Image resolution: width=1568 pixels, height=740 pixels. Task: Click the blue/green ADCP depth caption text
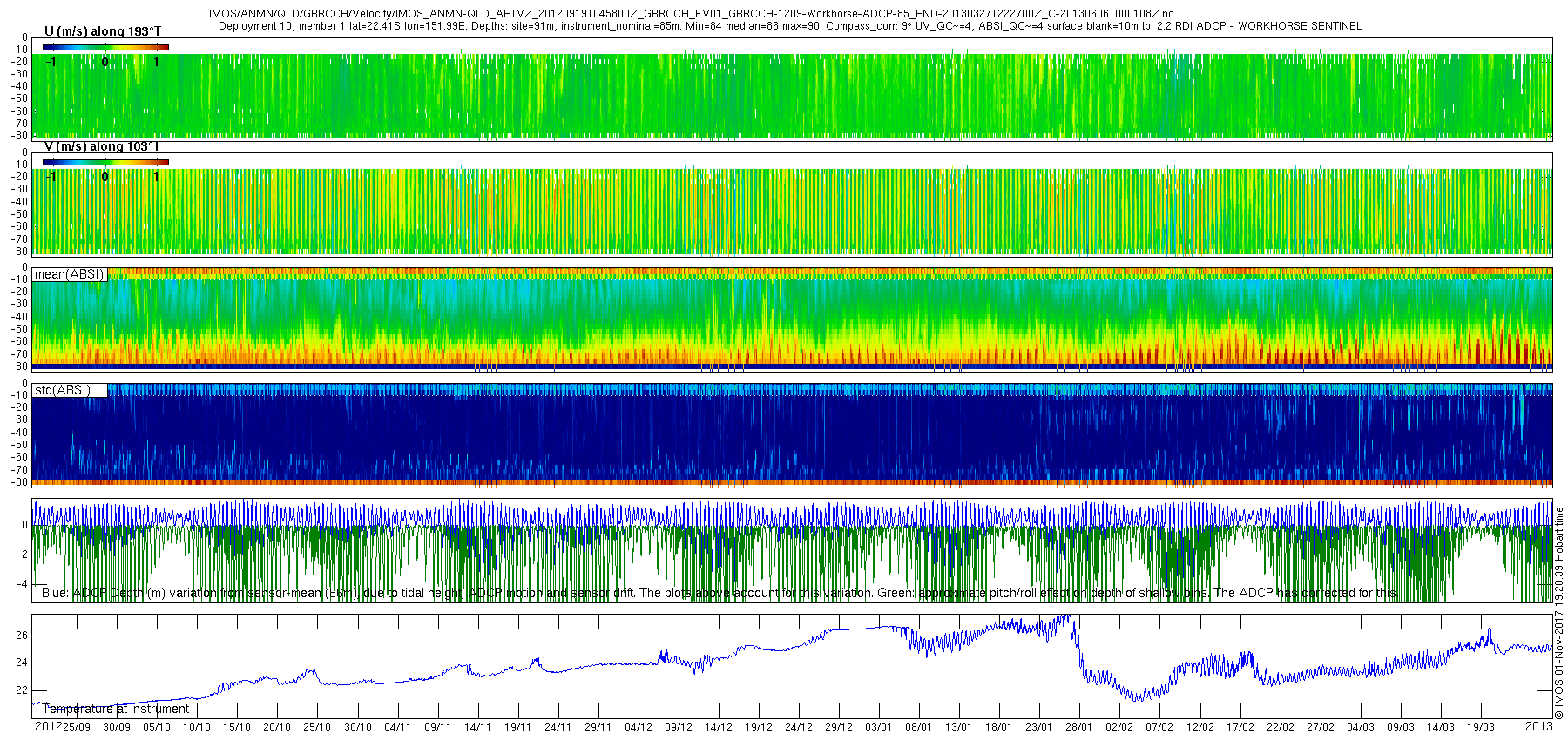click(x=718, y=593)
